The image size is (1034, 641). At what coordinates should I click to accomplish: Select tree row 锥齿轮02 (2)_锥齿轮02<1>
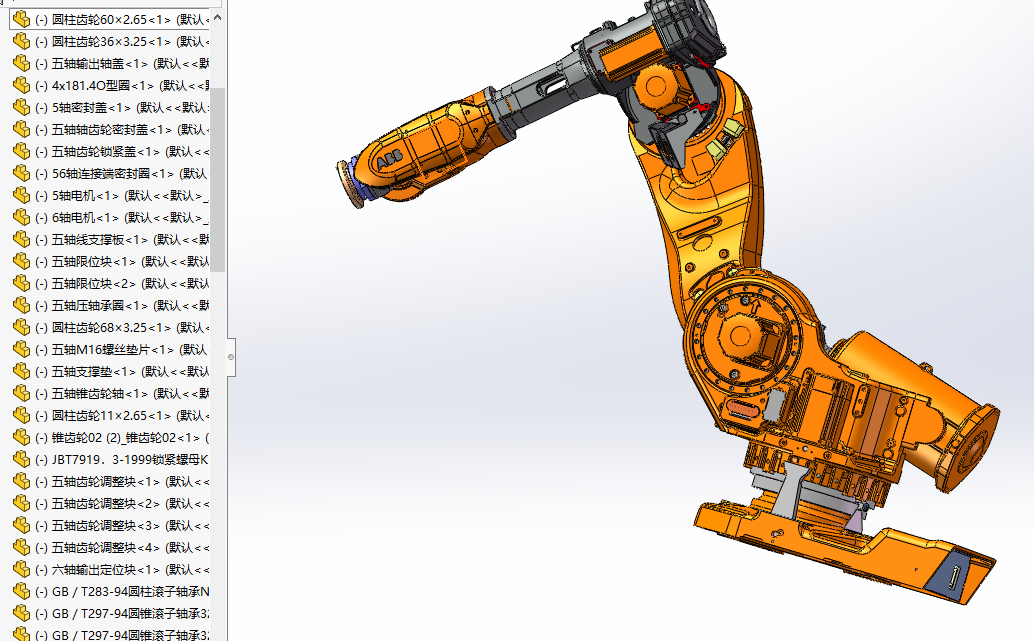110,438
